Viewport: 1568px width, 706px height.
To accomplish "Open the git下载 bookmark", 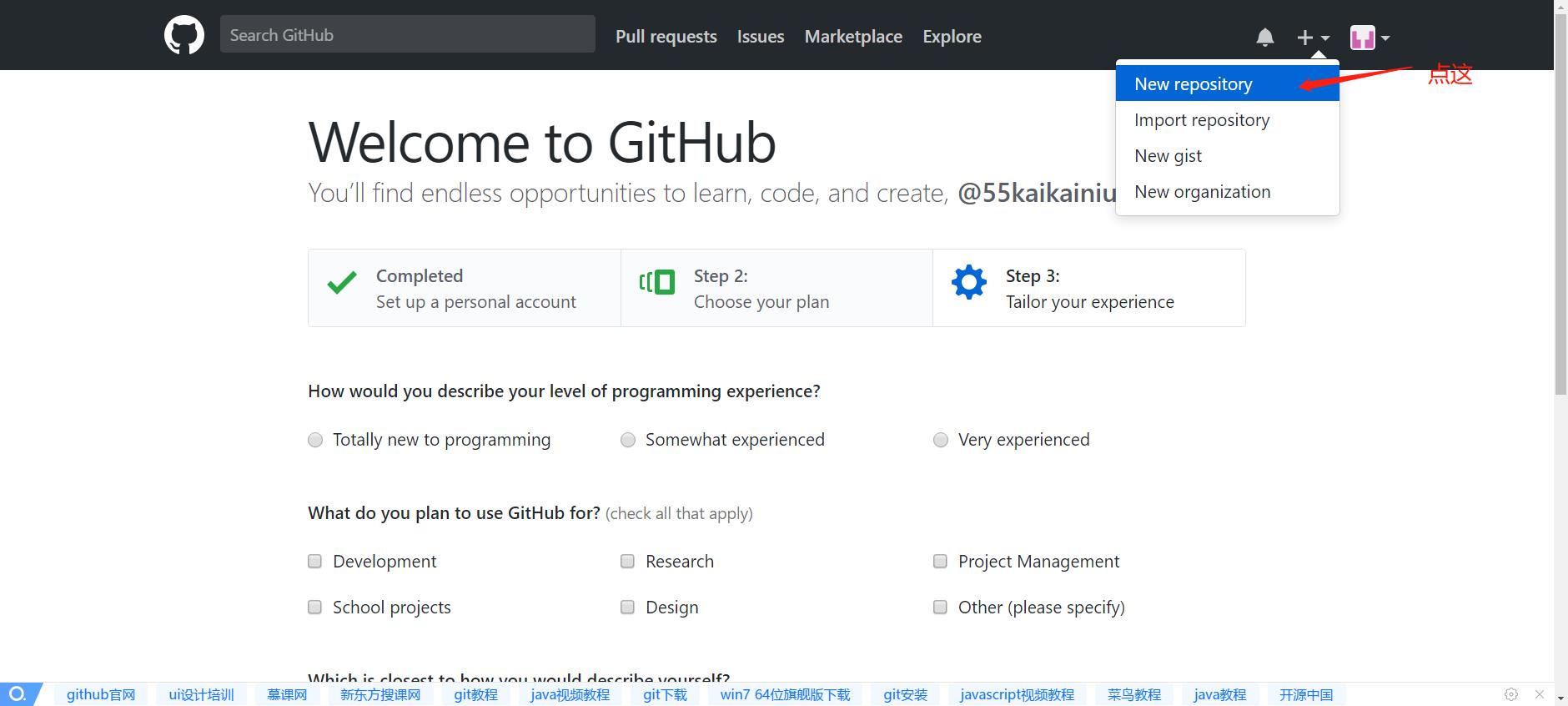I will pos(665,694).
